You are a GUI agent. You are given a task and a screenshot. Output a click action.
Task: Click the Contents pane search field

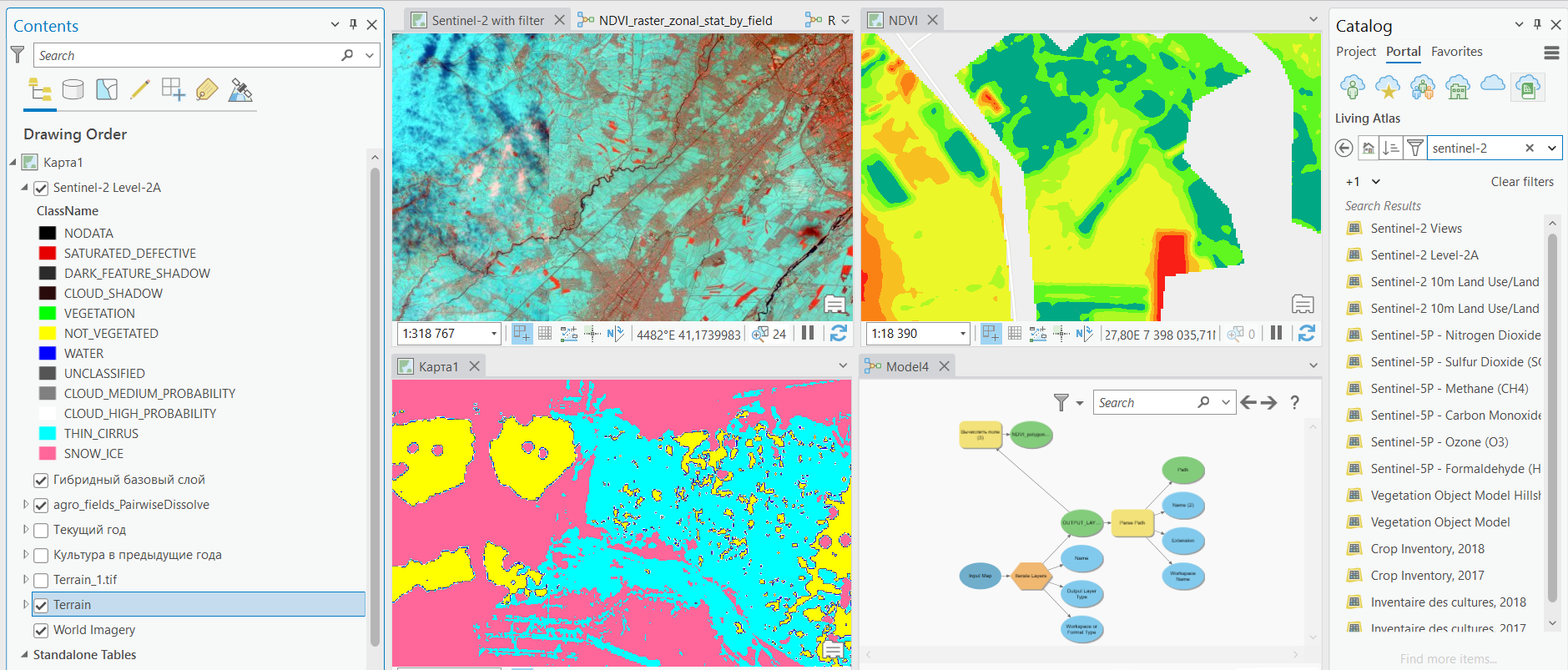click(x=188, y=55)
